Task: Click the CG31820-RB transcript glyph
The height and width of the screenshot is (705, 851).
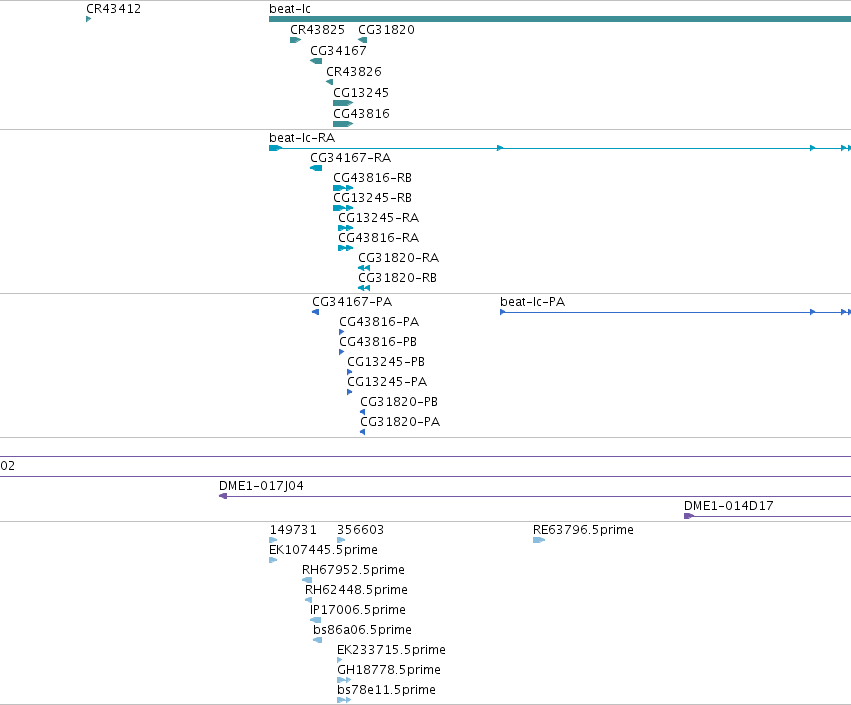Action: coord(364,288)
